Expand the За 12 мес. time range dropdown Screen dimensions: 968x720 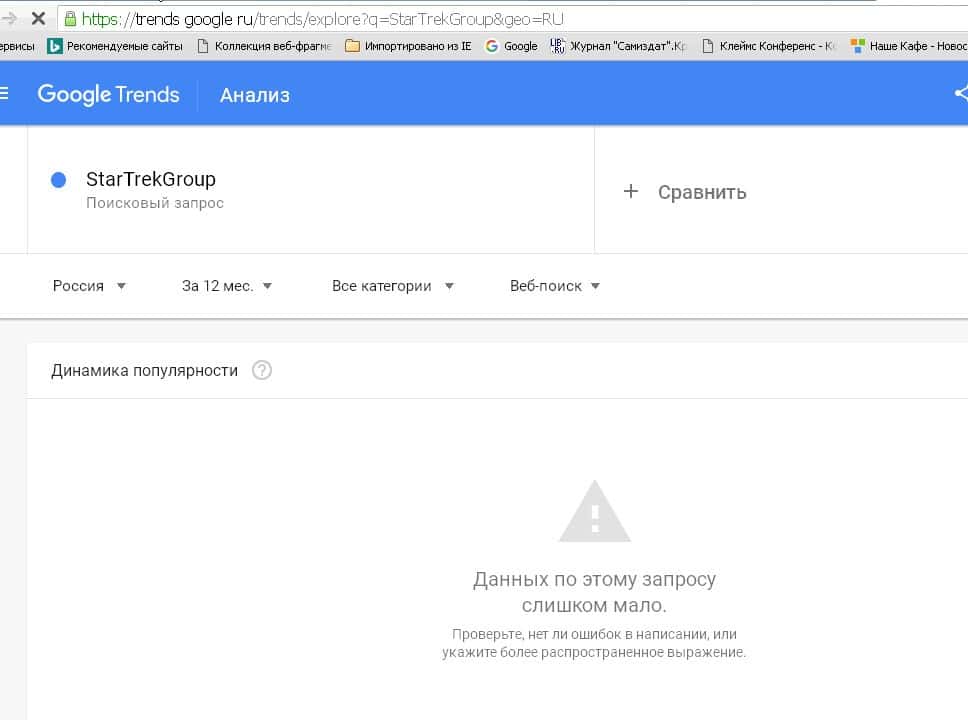[x=227, y=286]
